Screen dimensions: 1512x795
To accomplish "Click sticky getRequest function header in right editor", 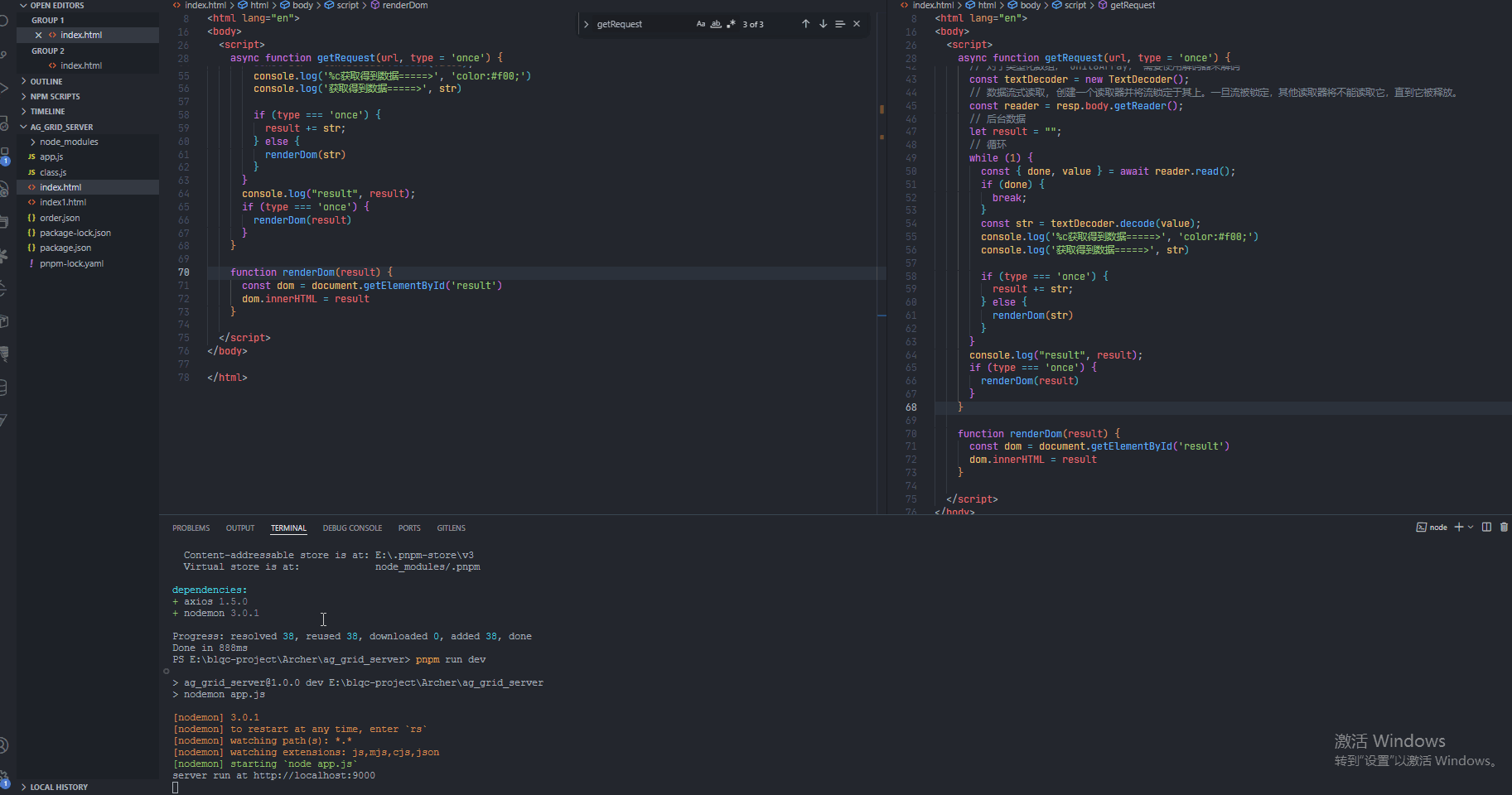I will (x=1094, y=58).
